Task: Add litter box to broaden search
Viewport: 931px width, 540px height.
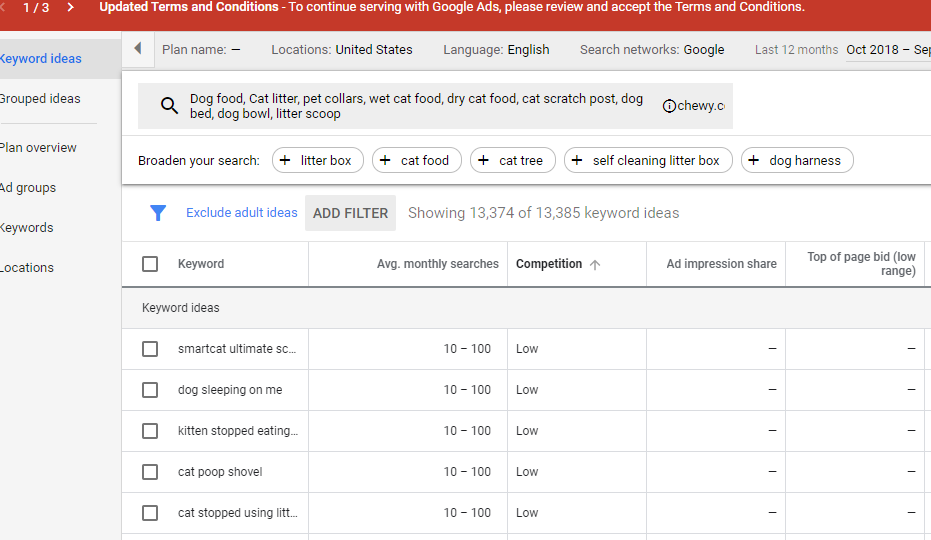Action: click(318, 160)
